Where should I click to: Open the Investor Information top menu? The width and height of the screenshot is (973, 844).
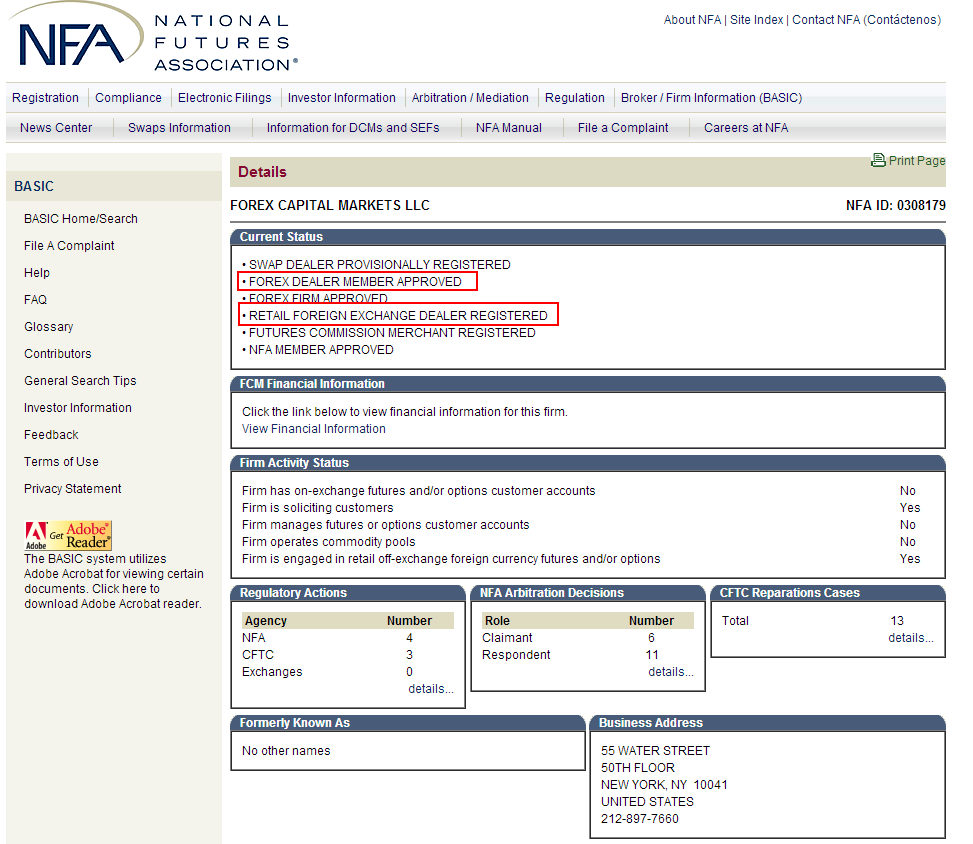click(x=341, y=98)
